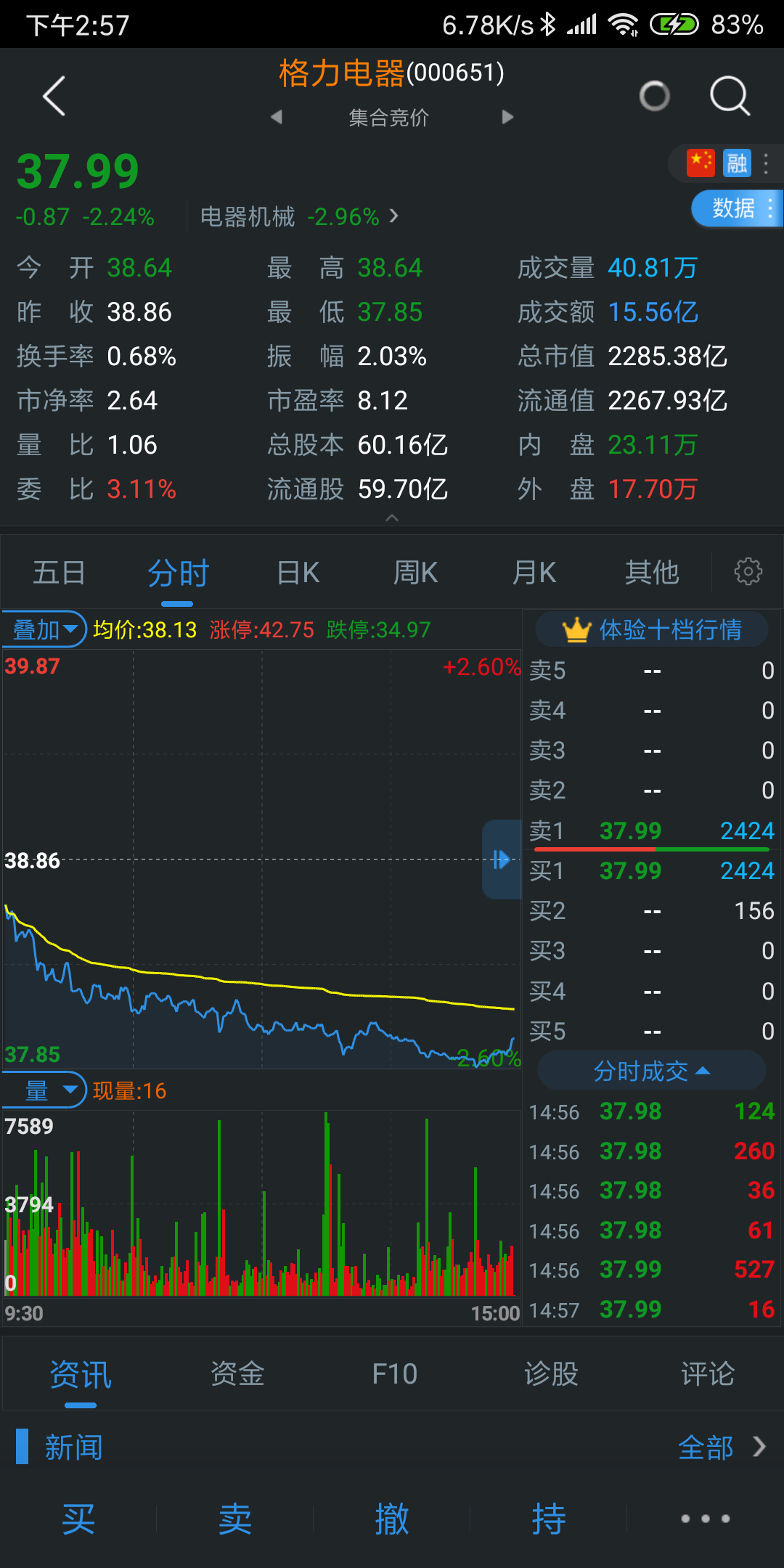
Task: Toggle the 分时成交 trades list header
Action: point(651,1071)
